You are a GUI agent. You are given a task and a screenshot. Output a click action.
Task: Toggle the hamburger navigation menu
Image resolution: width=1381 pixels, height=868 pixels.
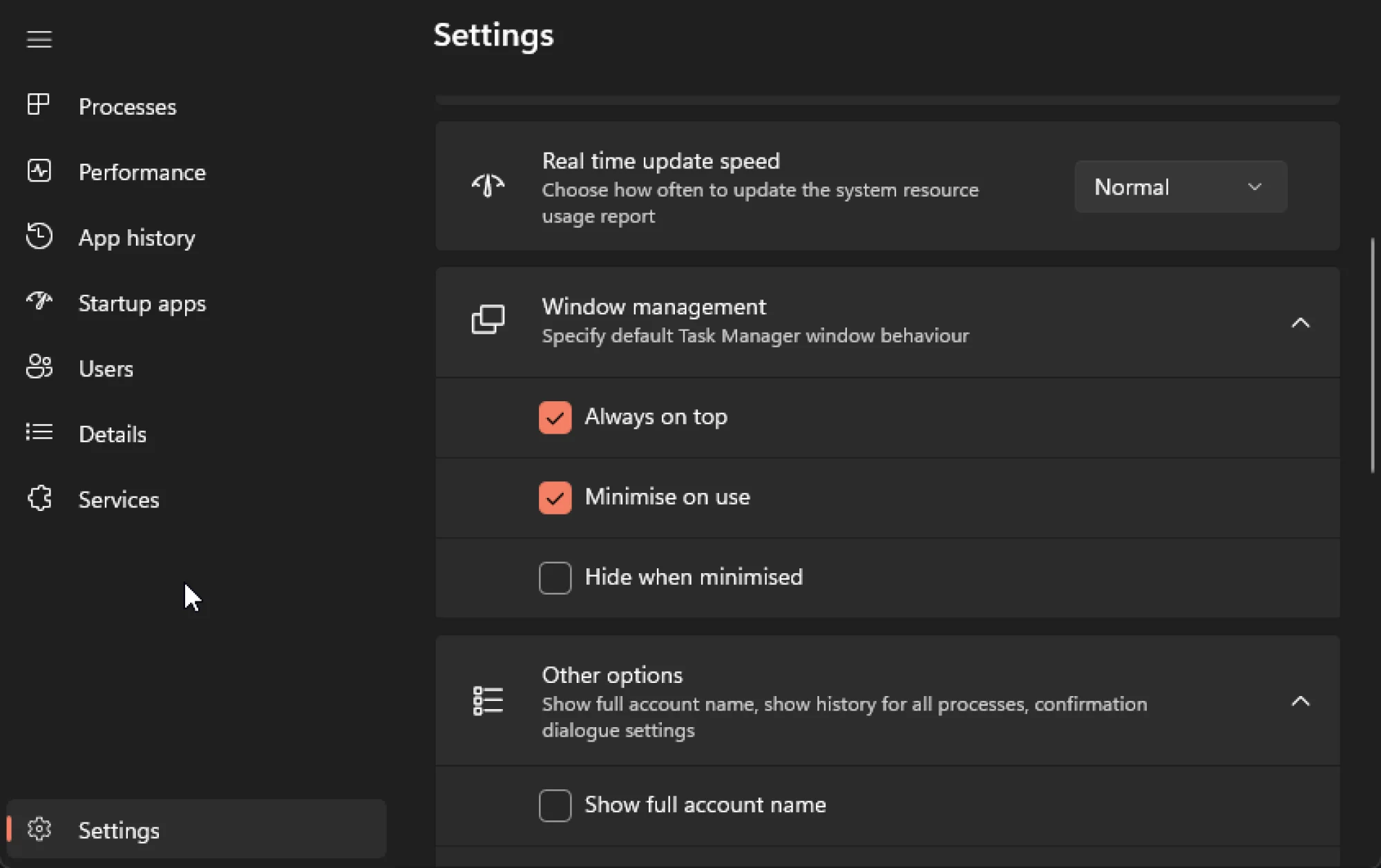[39, 39]
